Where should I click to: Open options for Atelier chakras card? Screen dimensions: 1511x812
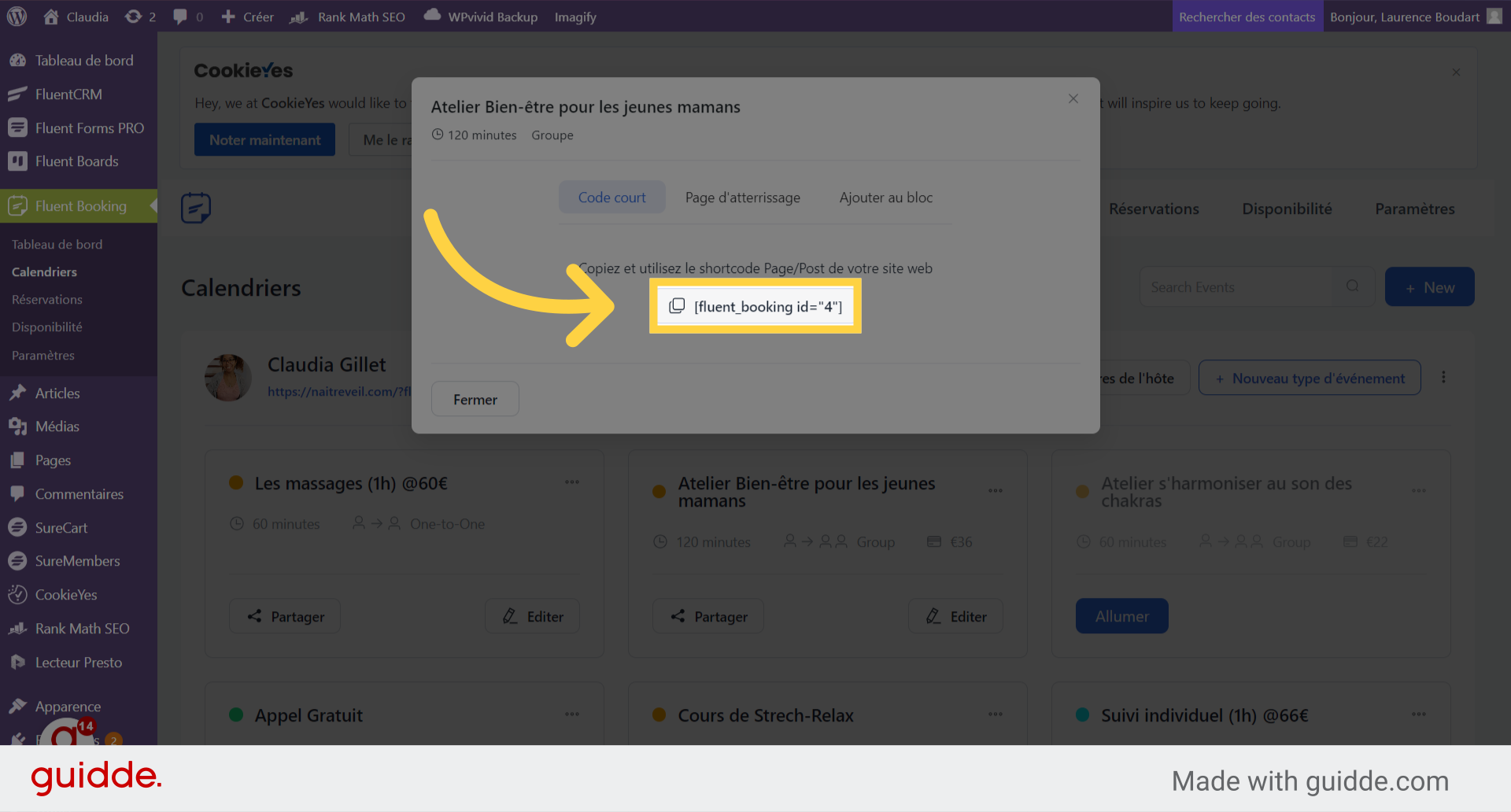coord(1419,491)
